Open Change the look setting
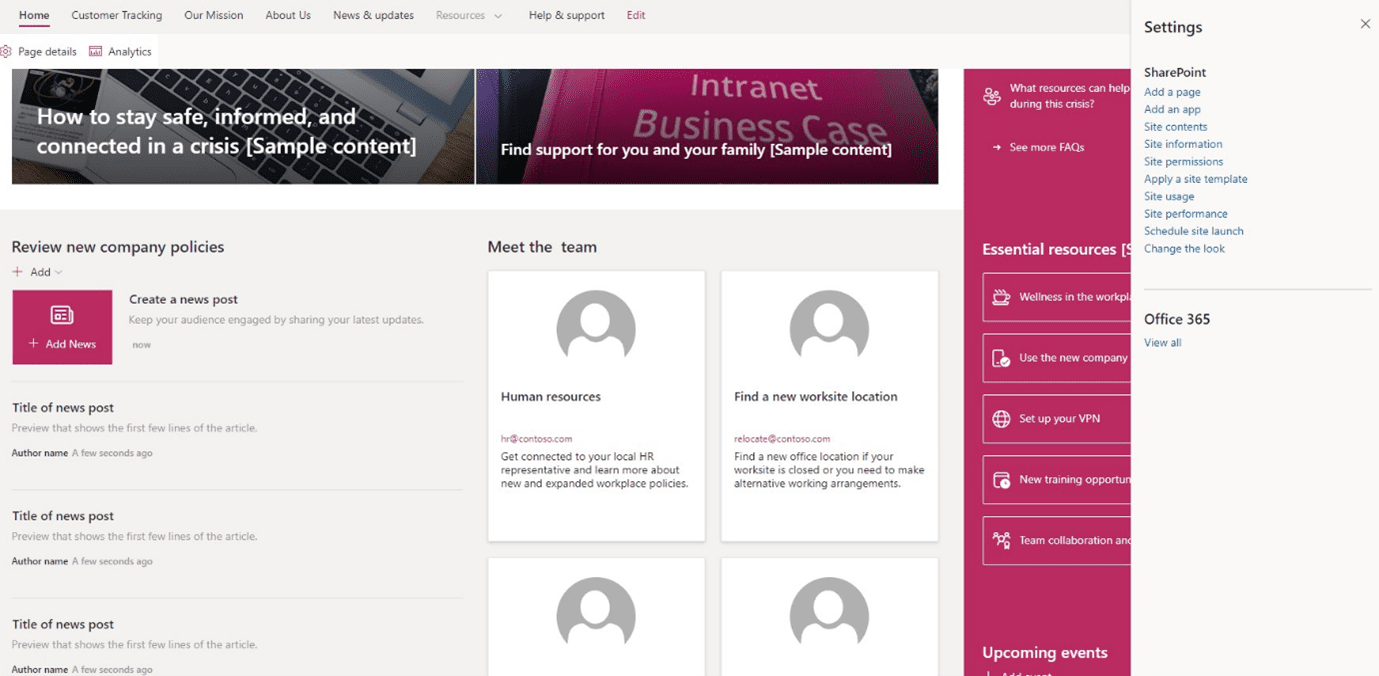1379x676 pixels. (x=1184, y=249)
